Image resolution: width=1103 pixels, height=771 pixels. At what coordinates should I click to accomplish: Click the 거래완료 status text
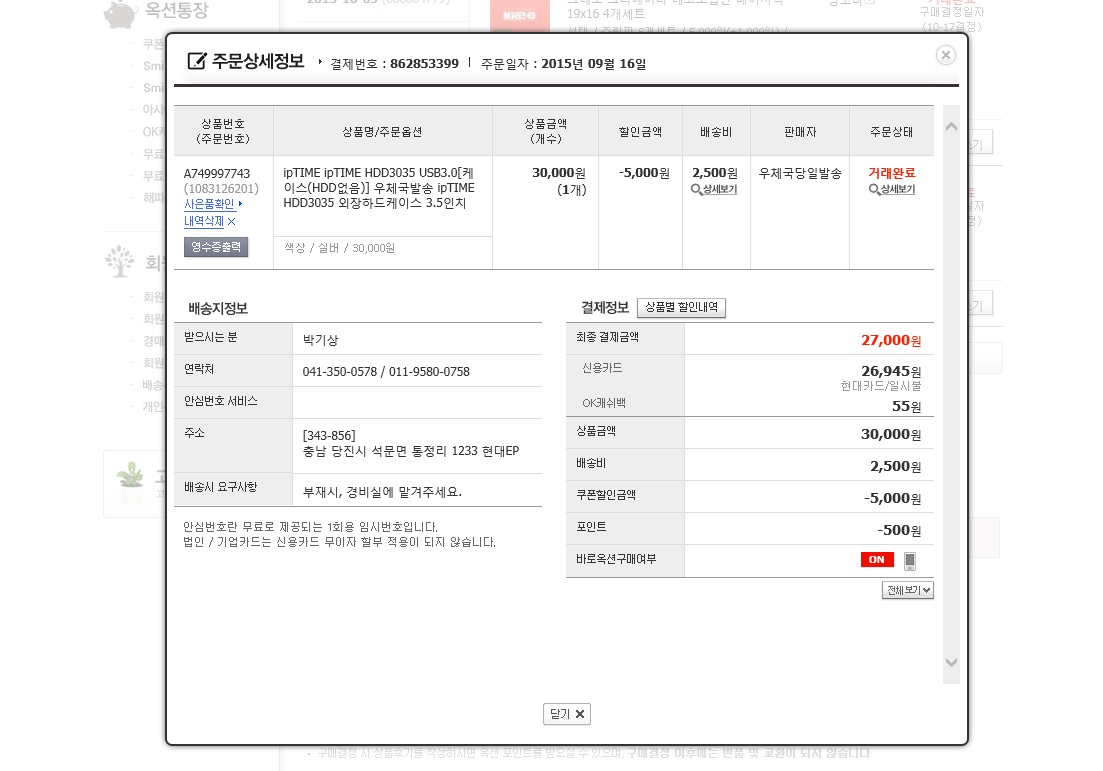pos(891,173)
